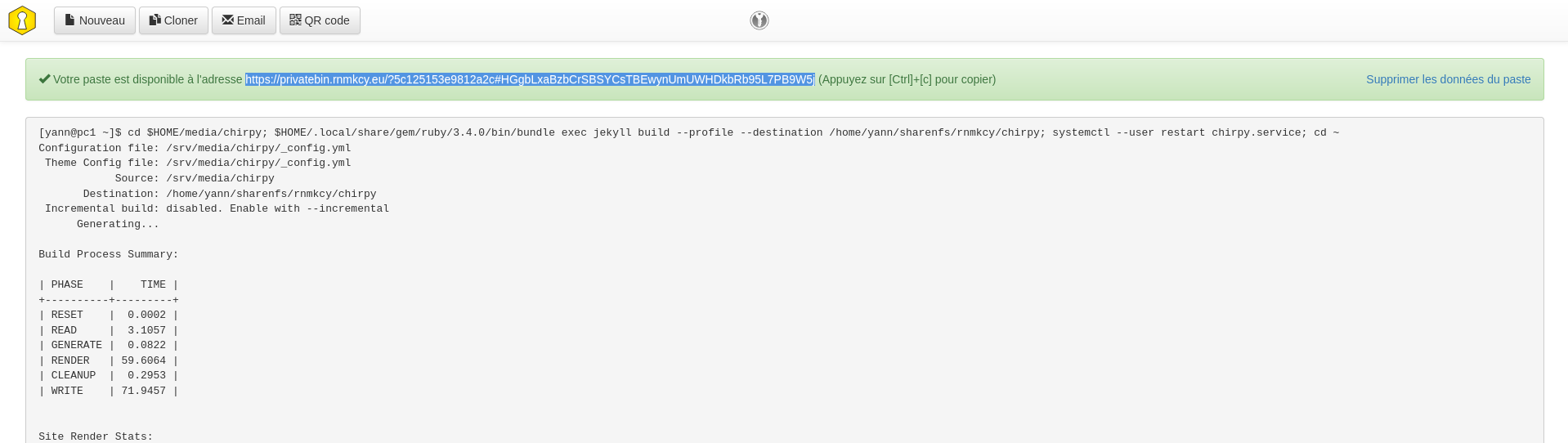
Task: Click the bundle exec jekyll build command line
Action: [x=688, y=132]
